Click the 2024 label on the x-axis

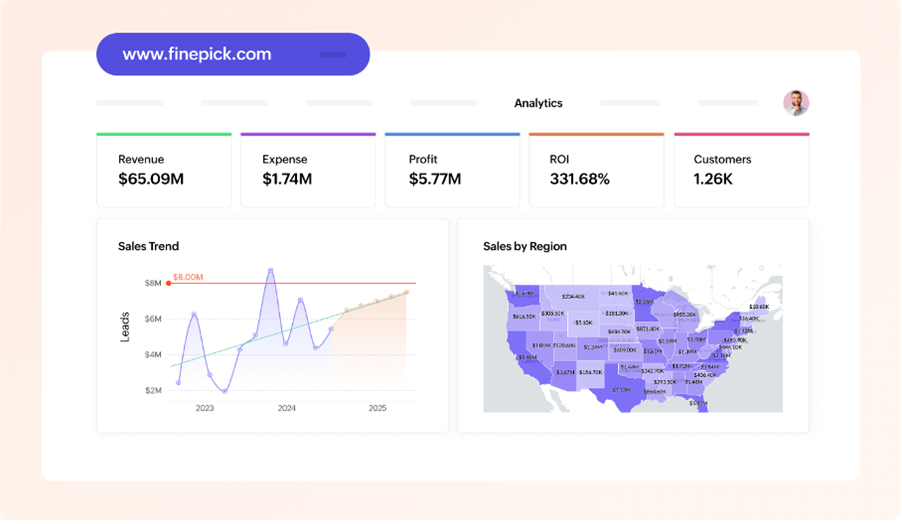tap(287, 408)
